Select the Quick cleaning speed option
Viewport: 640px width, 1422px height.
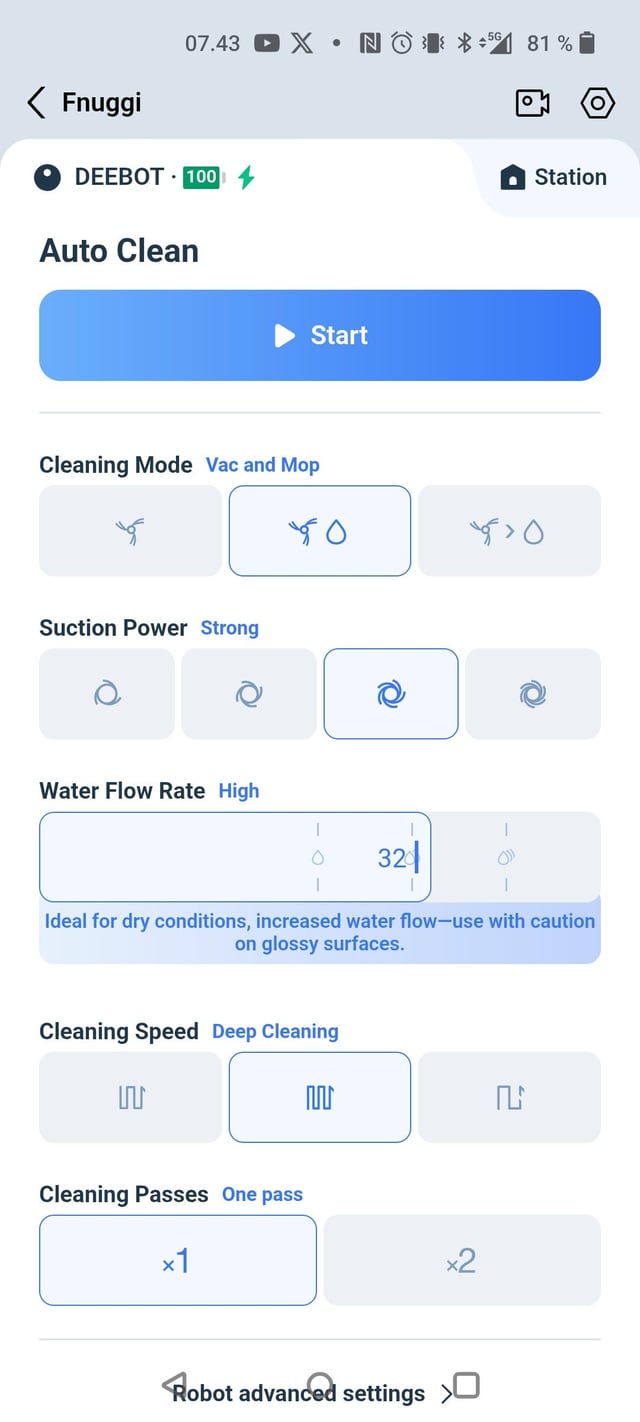(x=130, y=1097)
